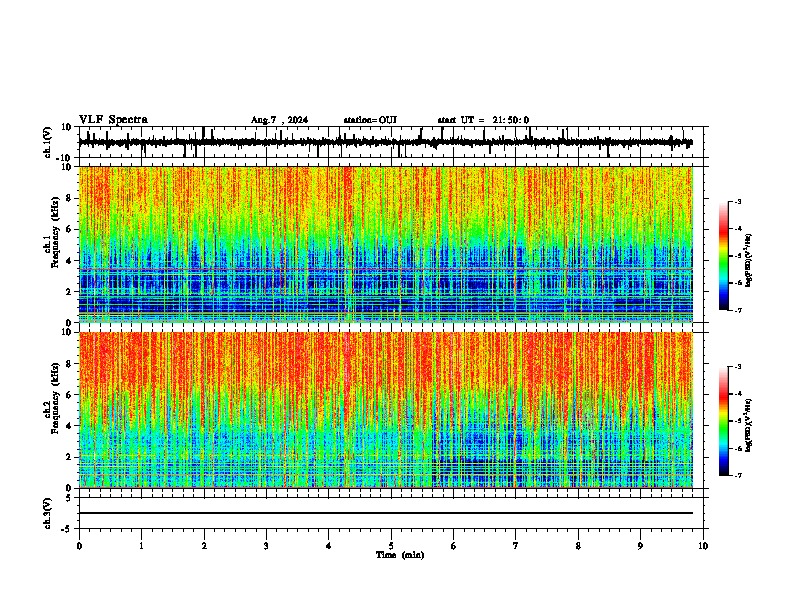
Task: Click the time axis tick label "8"
Action: pos(578,546)
